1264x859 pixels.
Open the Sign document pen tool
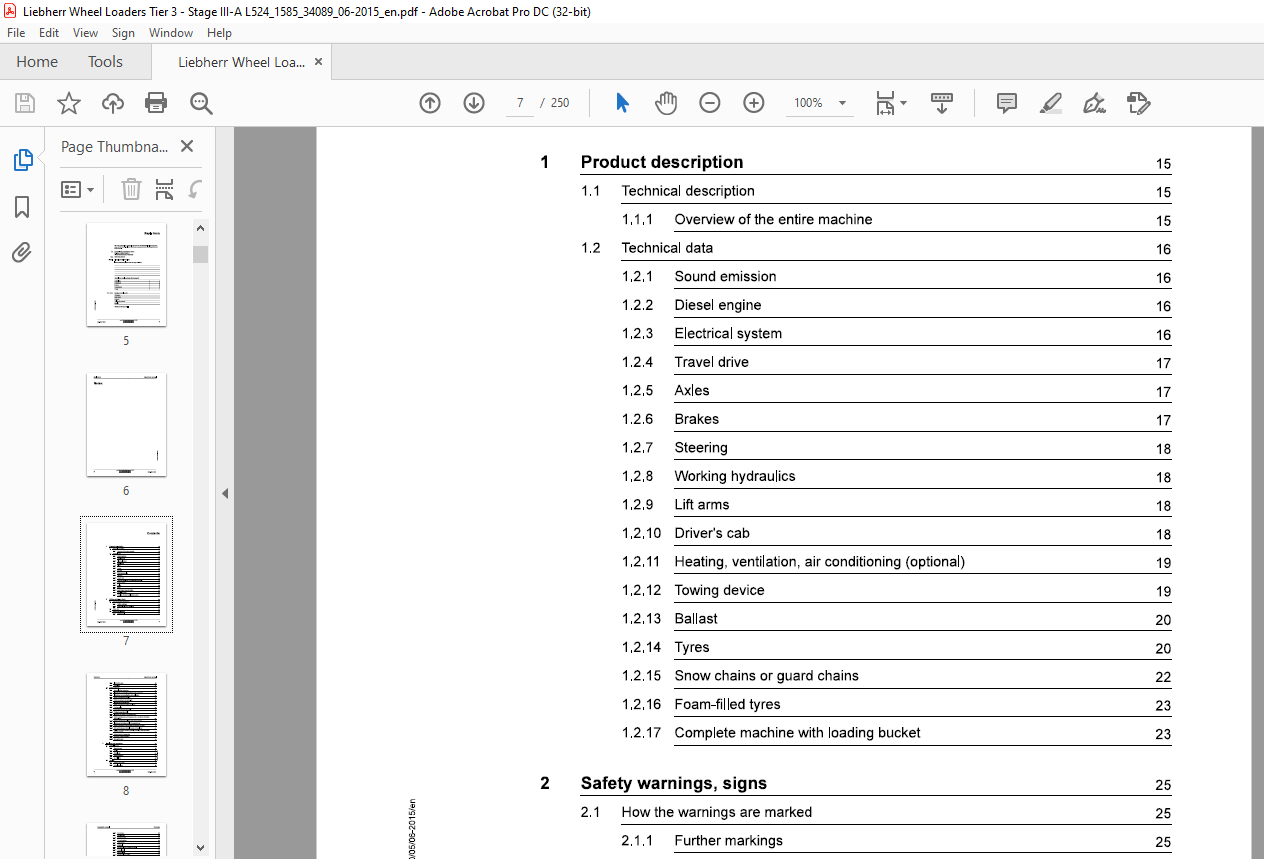pyautogui.click(x=1094, y=103)
